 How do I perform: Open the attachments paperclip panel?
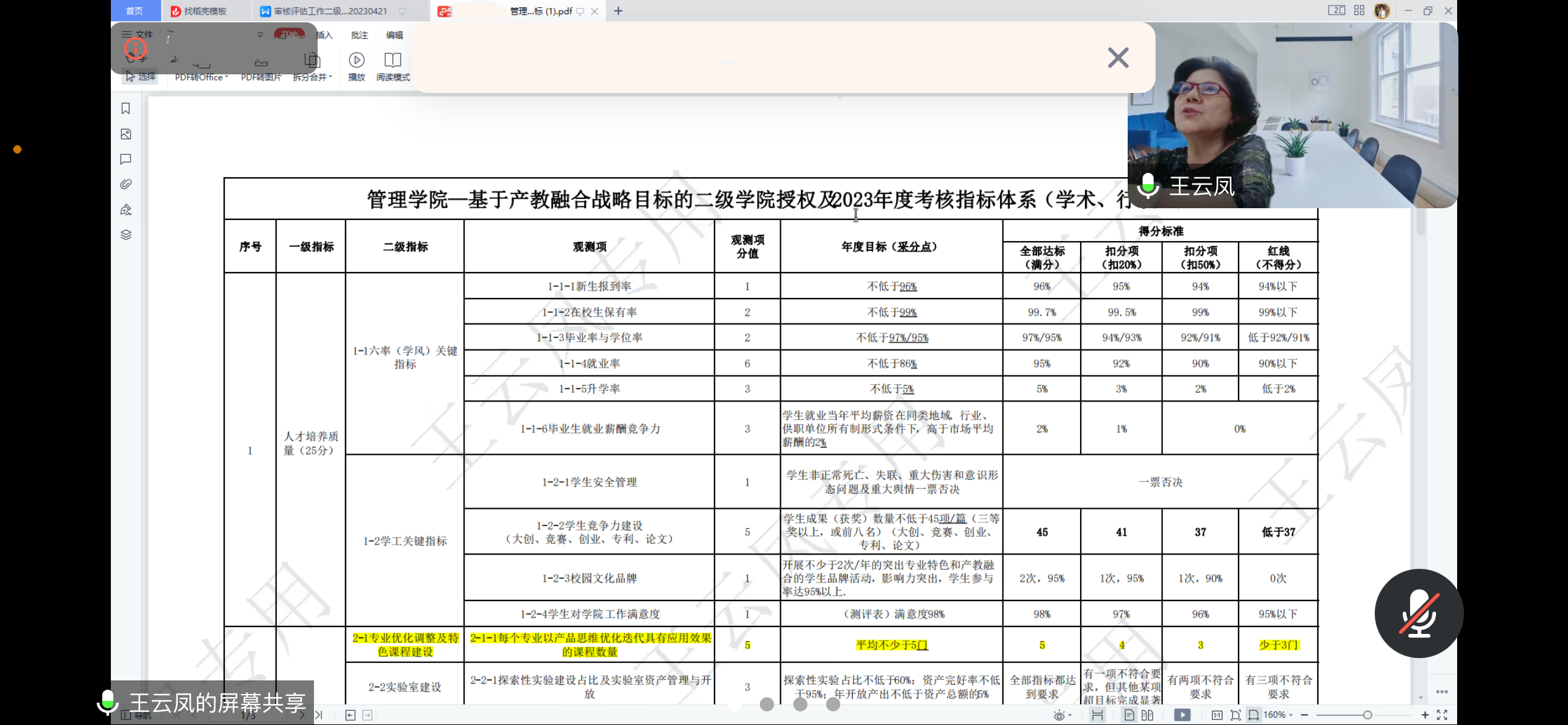(126, 184)
